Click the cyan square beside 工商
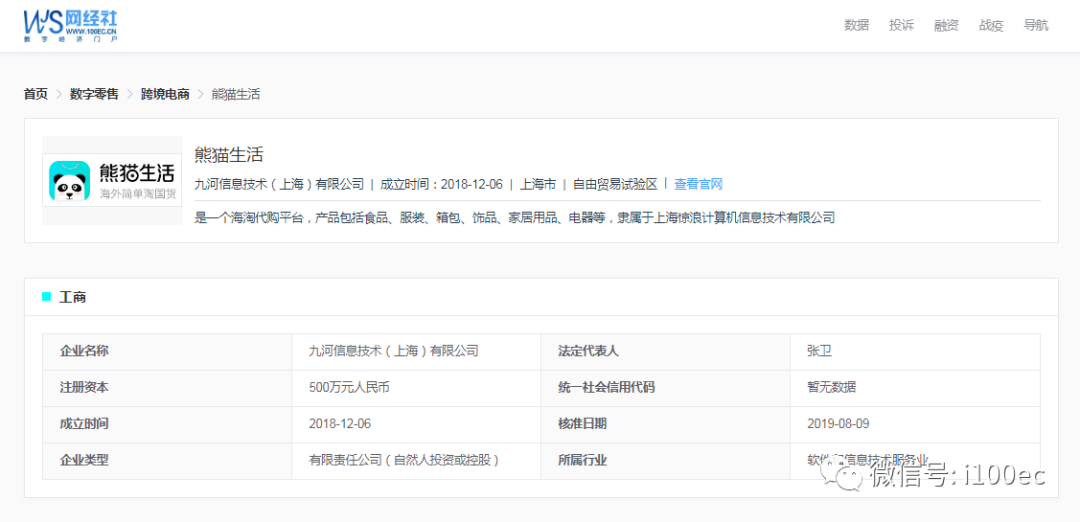 click(x=46, y=297)
